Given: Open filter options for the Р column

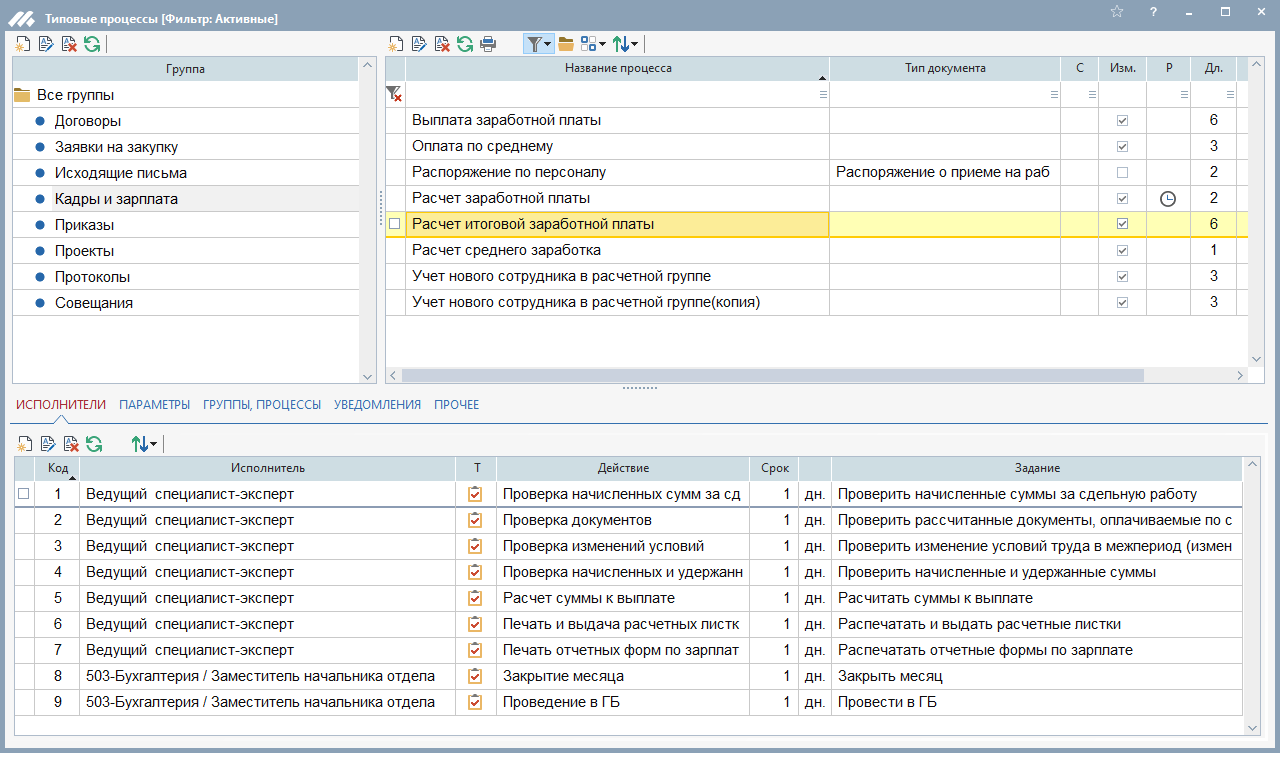Looking at the screenshot, I should click(x=1184, y=94).
